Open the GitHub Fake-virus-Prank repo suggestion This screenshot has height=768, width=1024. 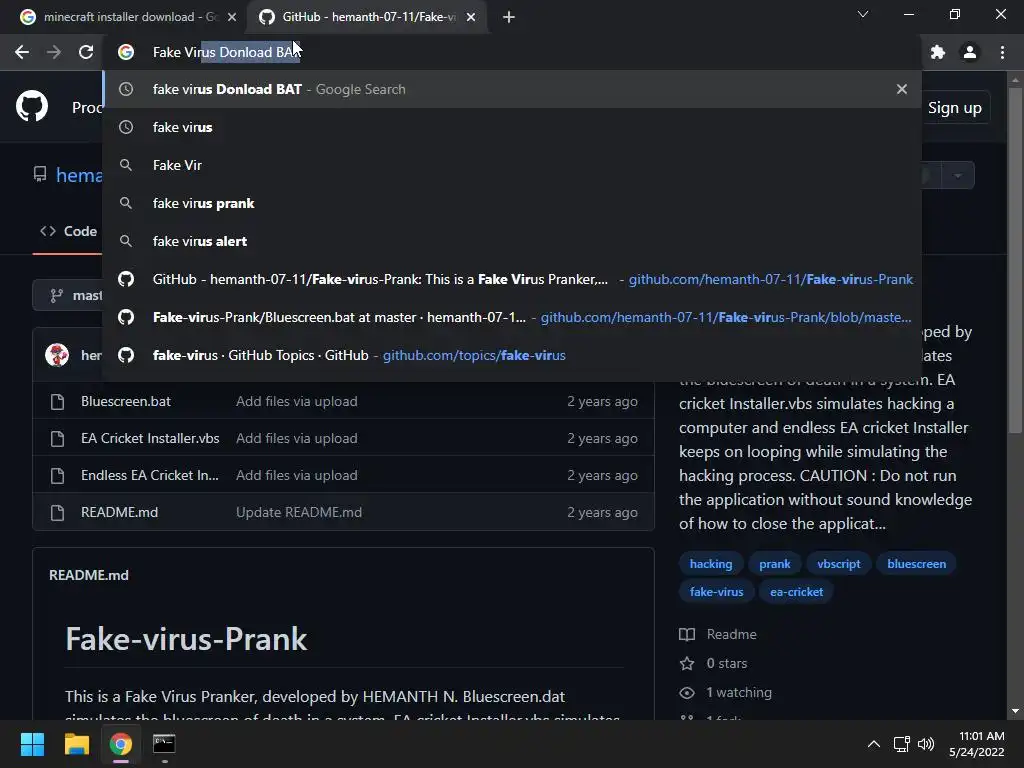click(512, 279)
